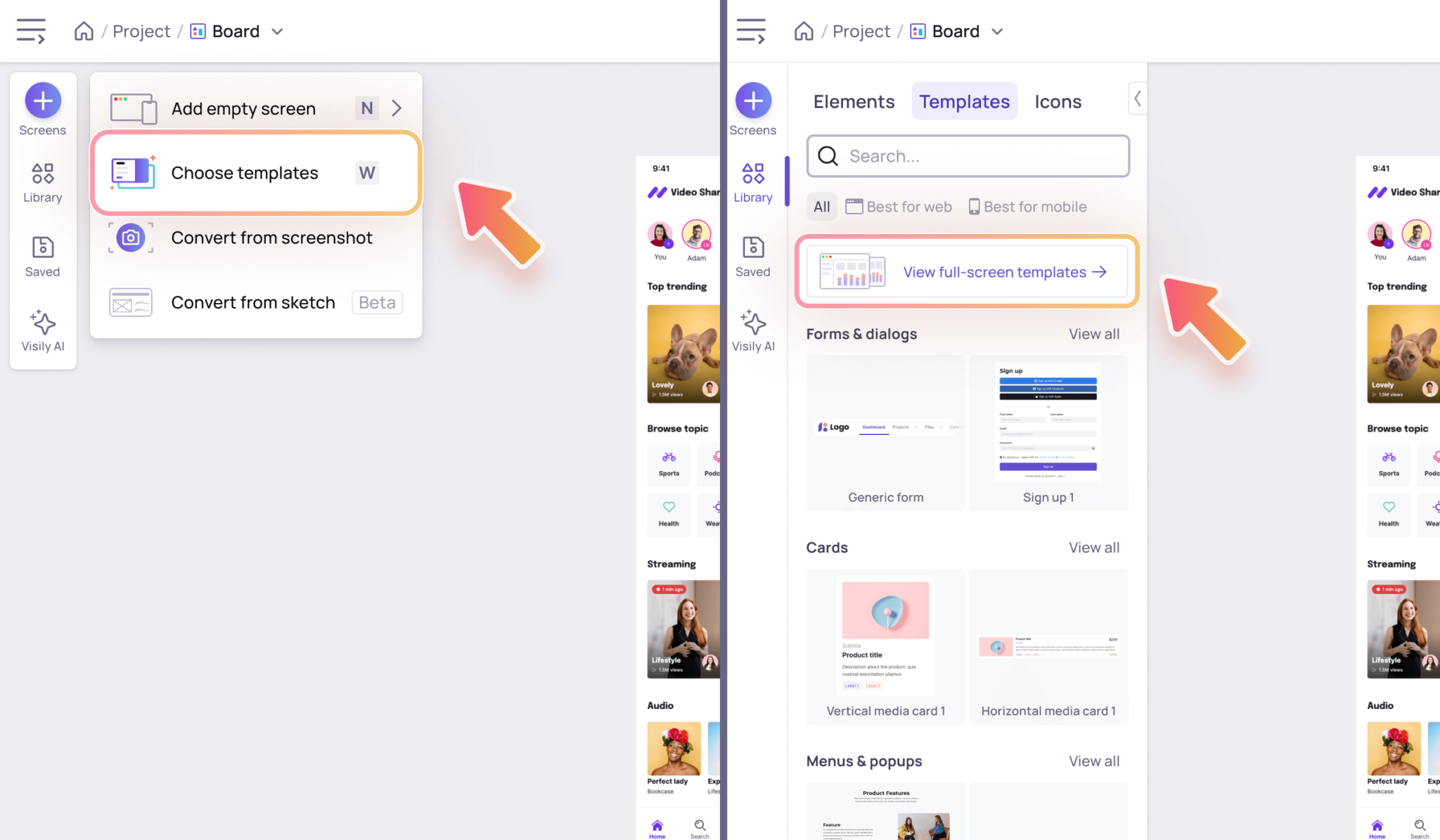Collapse the templates panel with side chevron
This screenshot has width=1440, height=840.
[1137, 98]
